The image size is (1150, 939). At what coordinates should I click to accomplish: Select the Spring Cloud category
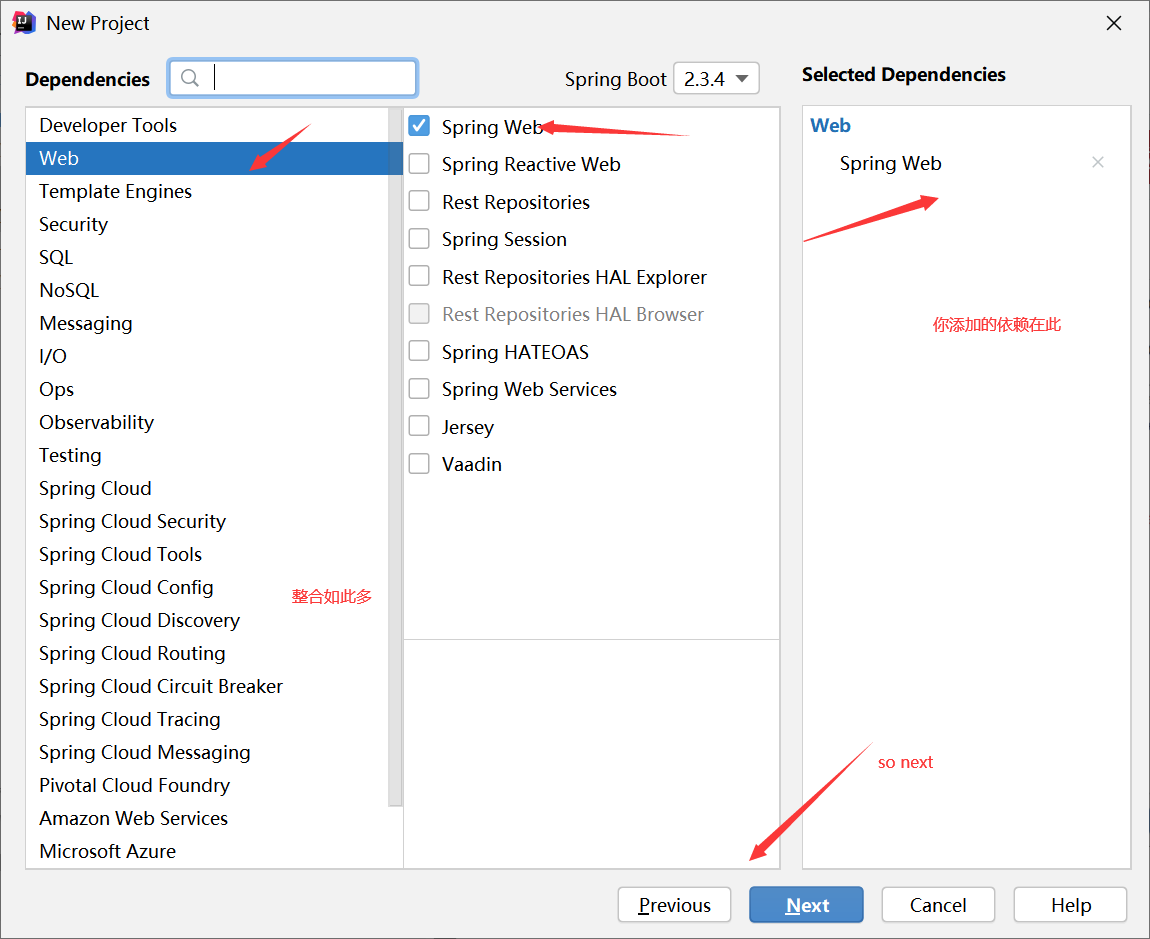(x=208, y=489)
